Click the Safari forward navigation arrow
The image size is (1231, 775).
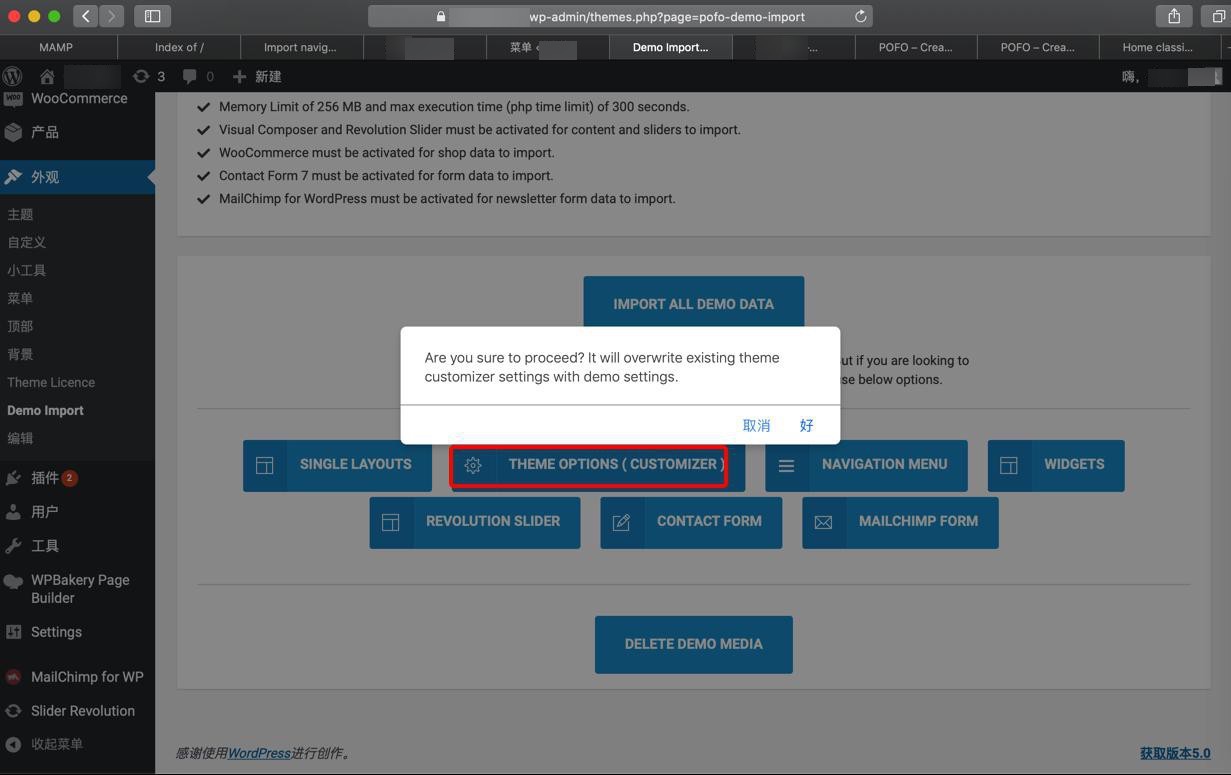pyautogui.click(x=112, y=16)
